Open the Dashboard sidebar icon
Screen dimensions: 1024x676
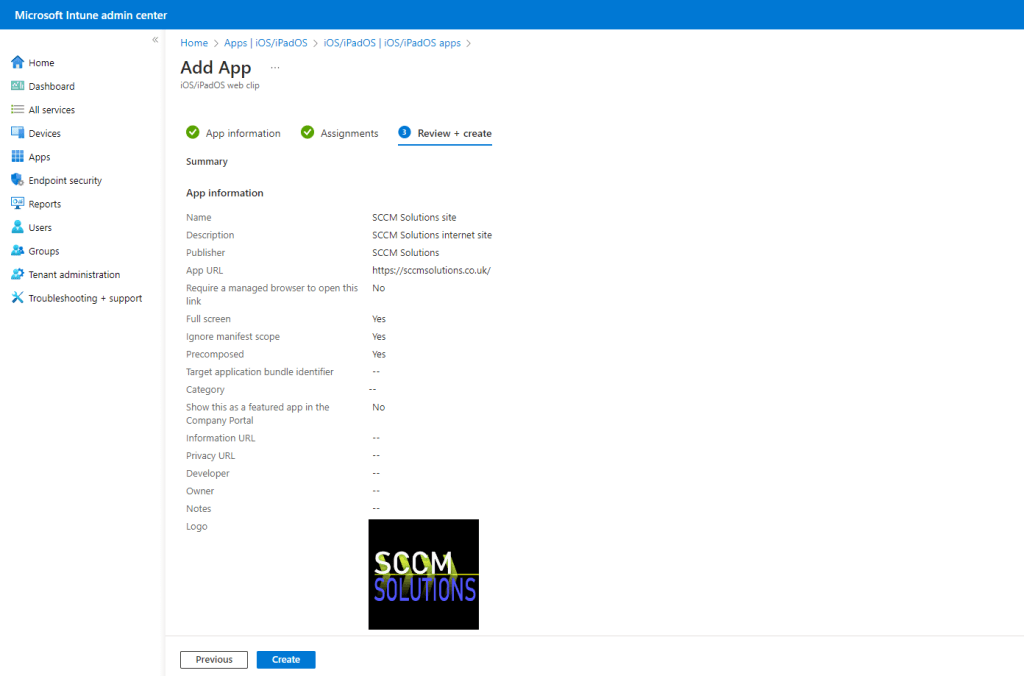point(17,86)
